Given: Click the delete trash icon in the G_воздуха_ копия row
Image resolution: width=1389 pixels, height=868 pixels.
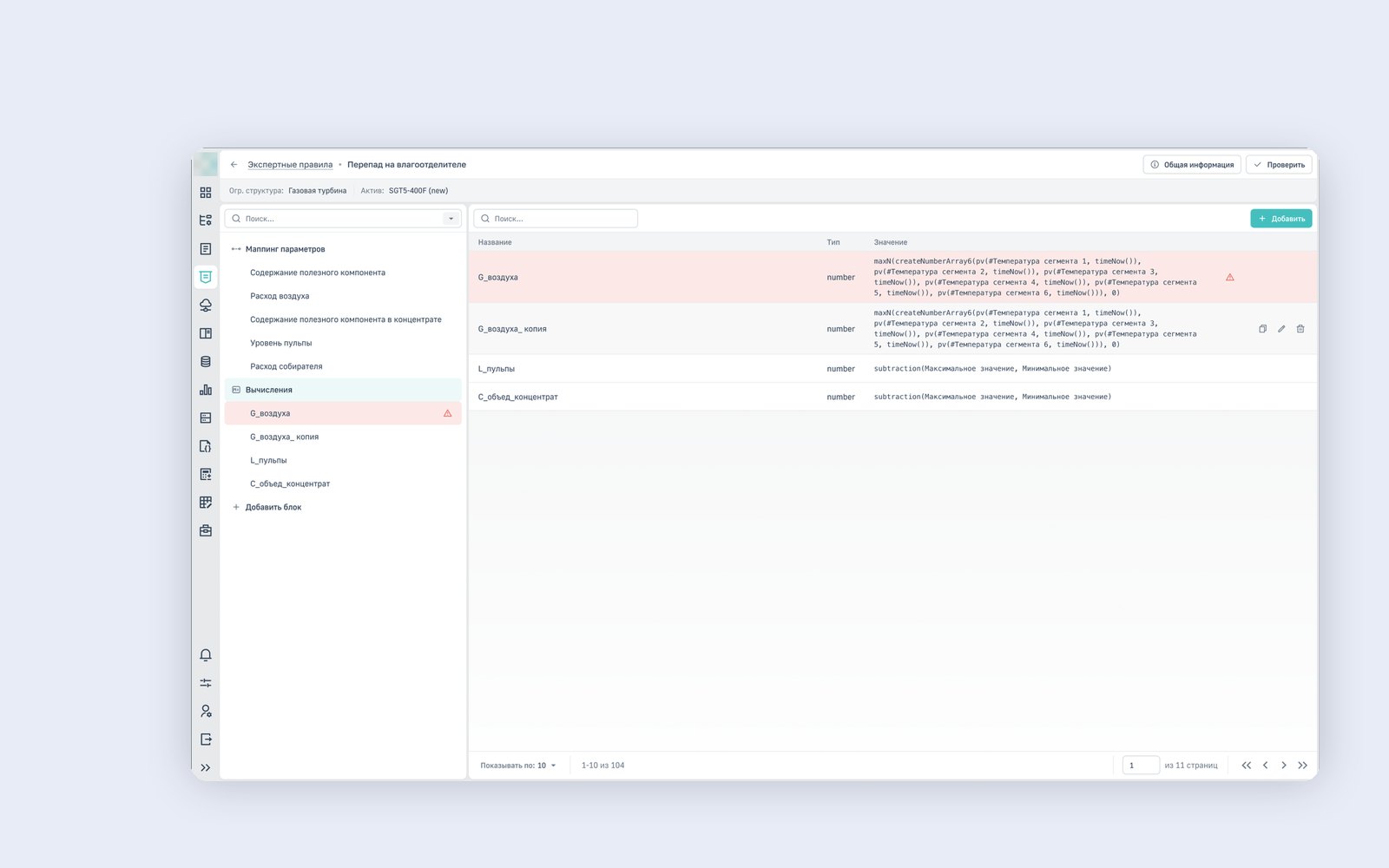Looking at the screenshot, I should pyautogui.click(x=1300, y=329).
